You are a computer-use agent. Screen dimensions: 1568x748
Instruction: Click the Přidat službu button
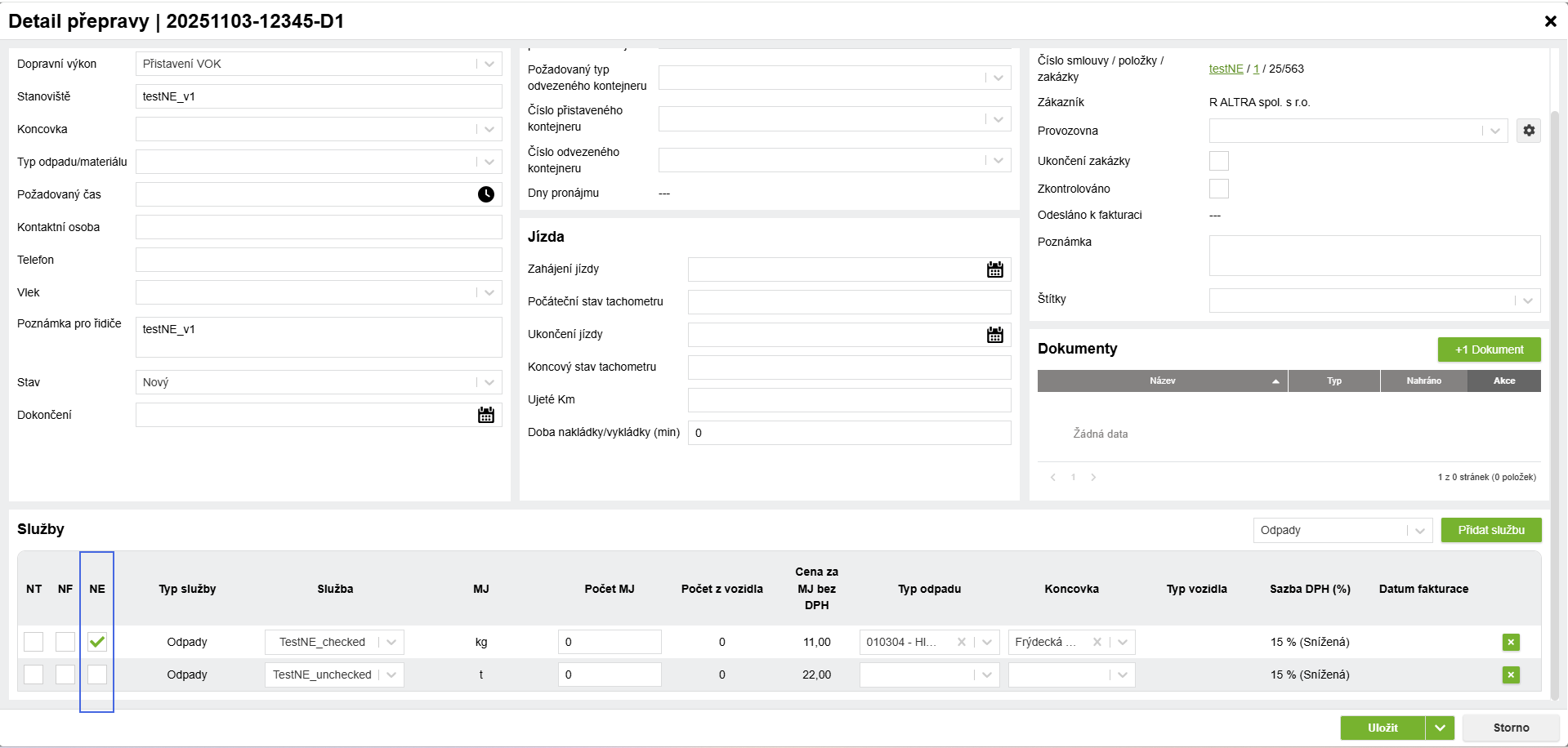tap(1490, 530)
